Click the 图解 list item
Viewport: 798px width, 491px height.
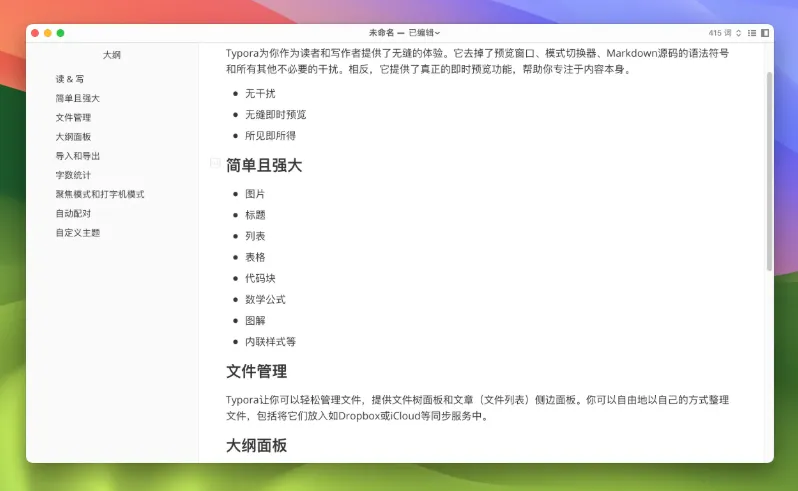pos(255,321)
